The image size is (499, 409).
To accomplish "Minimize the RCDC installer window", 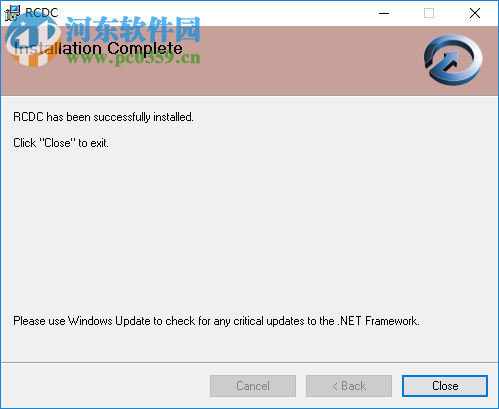I will pyautogui.click(x=384, y=13).
